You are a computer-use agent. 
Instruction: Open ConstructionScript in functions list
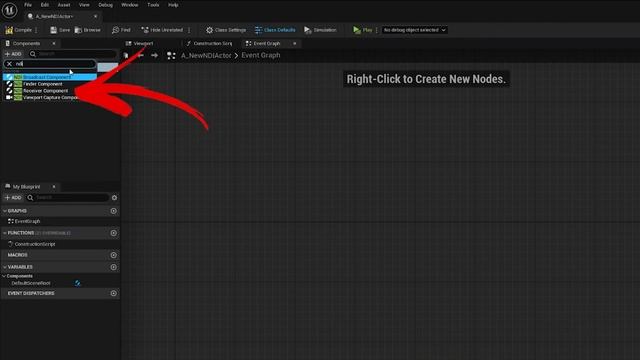pyautogui.click(x=35, y=244)
